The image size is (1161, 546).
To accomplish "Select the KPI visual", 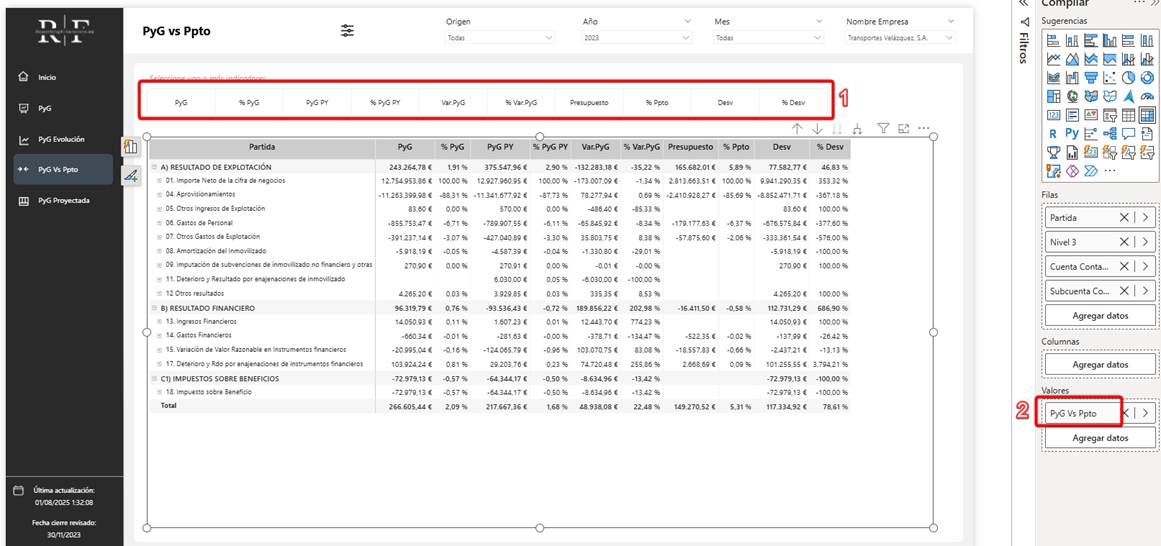I will click(x=1091, y=115).
